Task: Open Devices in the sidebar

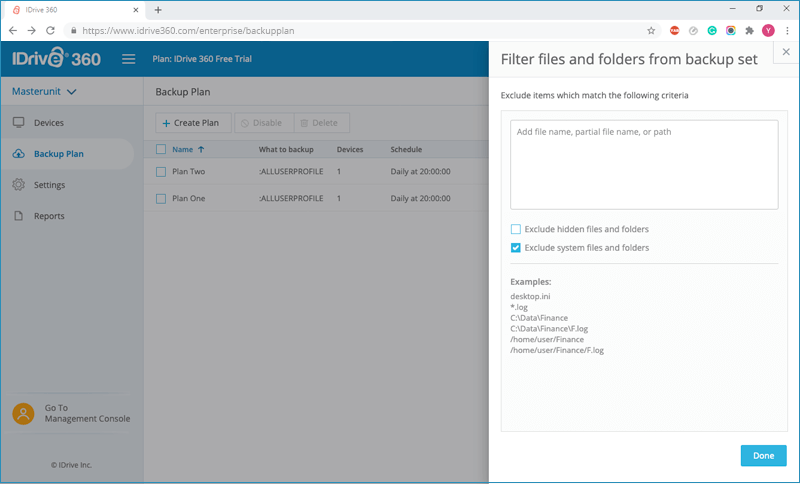Action: (67, 123)
